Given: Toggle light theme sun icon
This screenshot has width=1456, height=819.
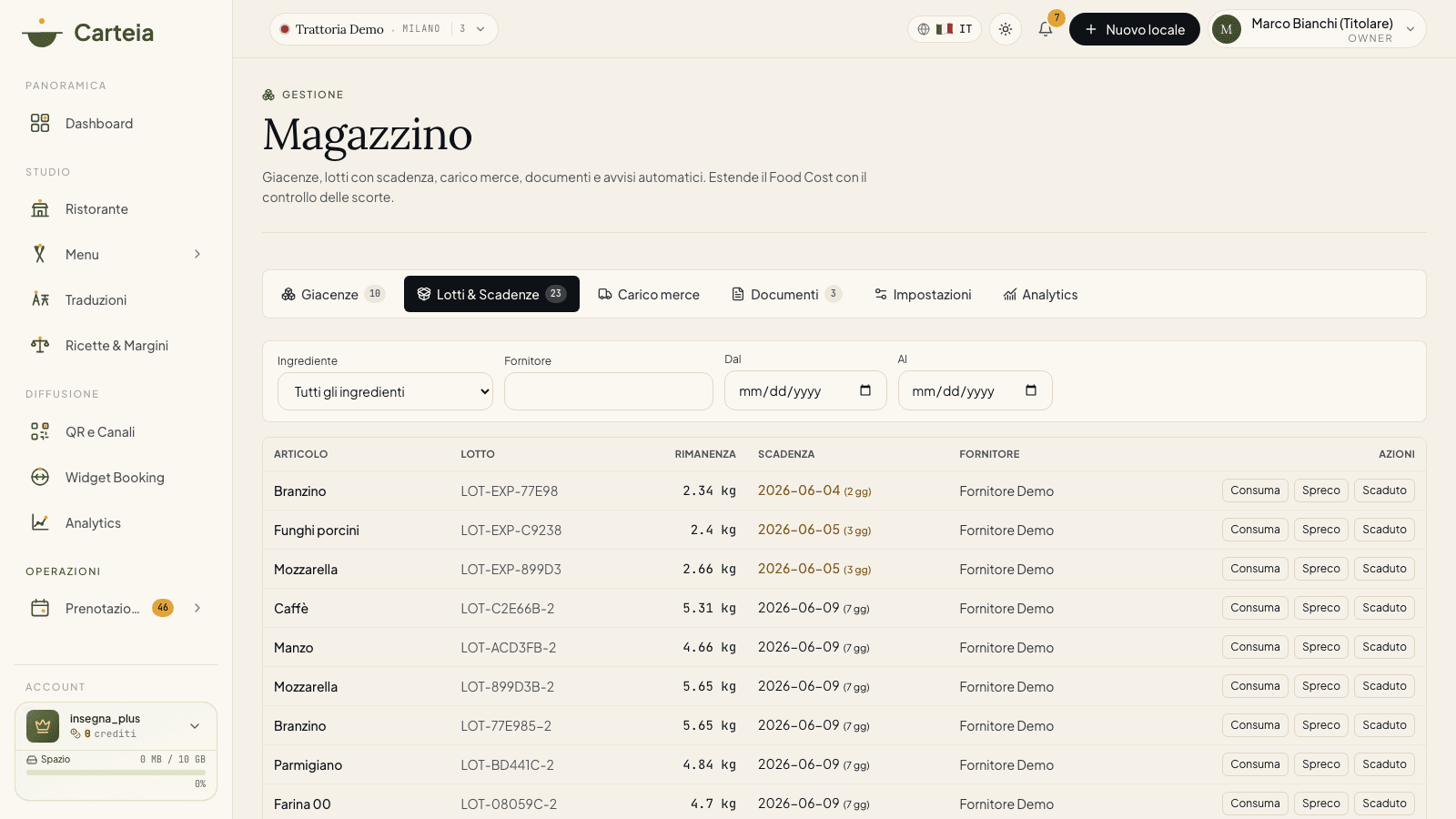Looking at the screenshot, I should (x=1006, y=29).
